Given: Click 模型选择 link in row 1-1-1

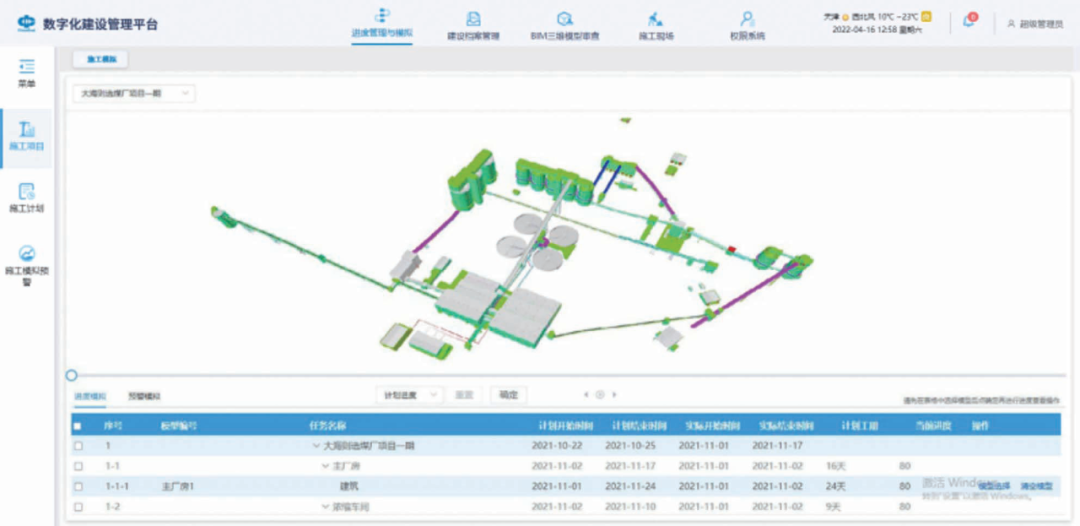Looking at the screenshot, I should coord(994,486).
